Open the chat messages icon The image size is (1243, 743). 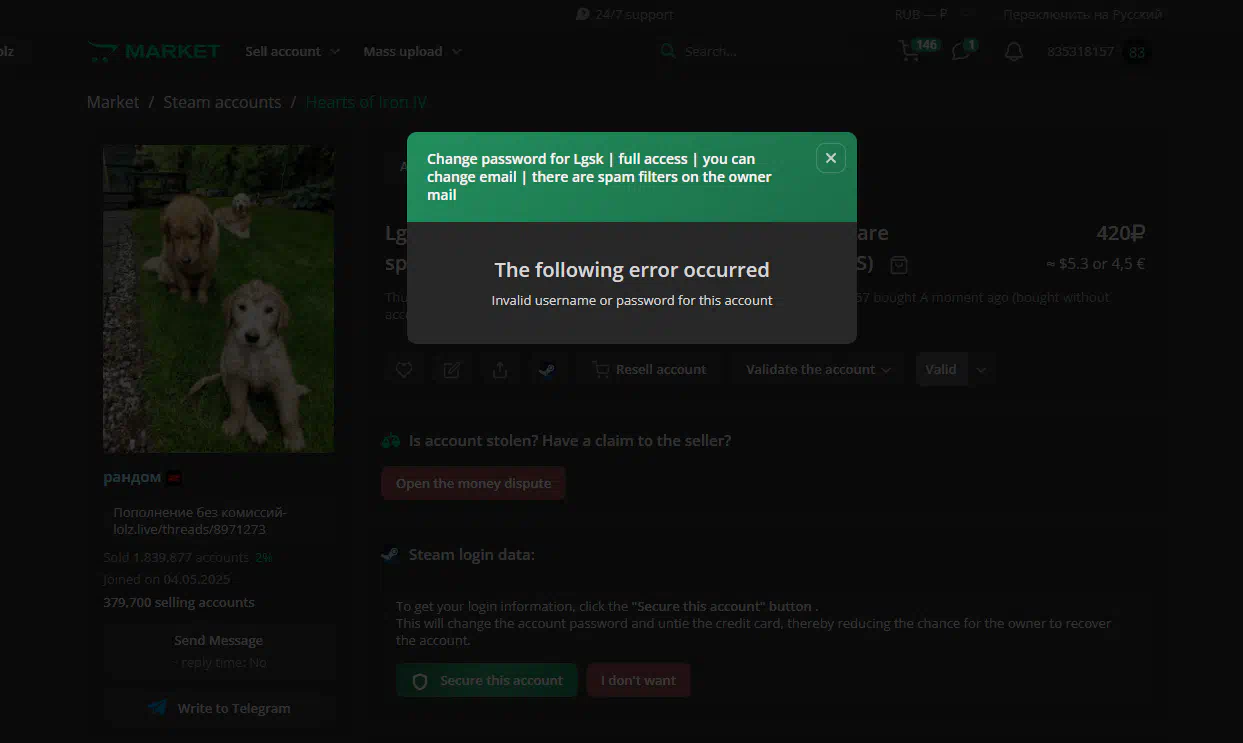pos(962,51)
